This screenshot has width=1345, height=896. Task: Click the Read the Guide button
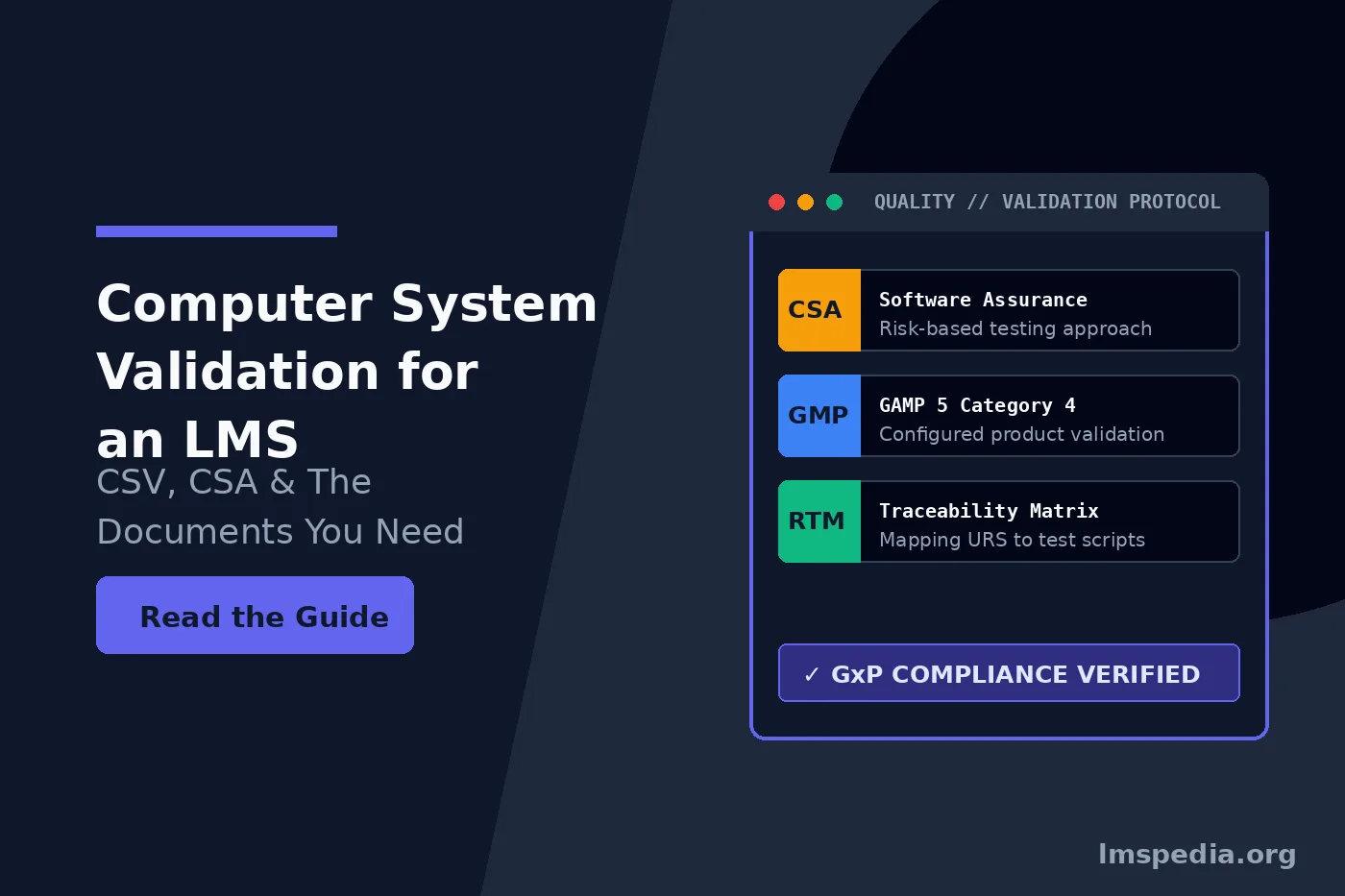pos(255,615)
